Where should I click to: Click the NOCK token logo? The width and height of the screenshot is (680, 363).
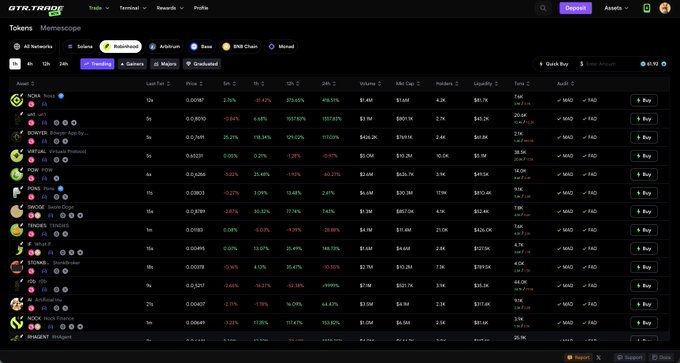pos(16,323)
